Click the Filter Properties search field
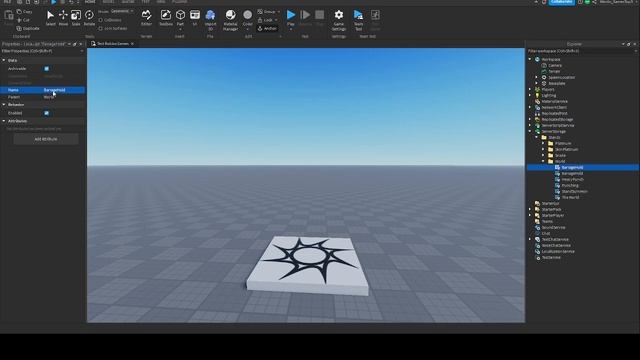Screen dimensions: 640x360 [42, 51]
